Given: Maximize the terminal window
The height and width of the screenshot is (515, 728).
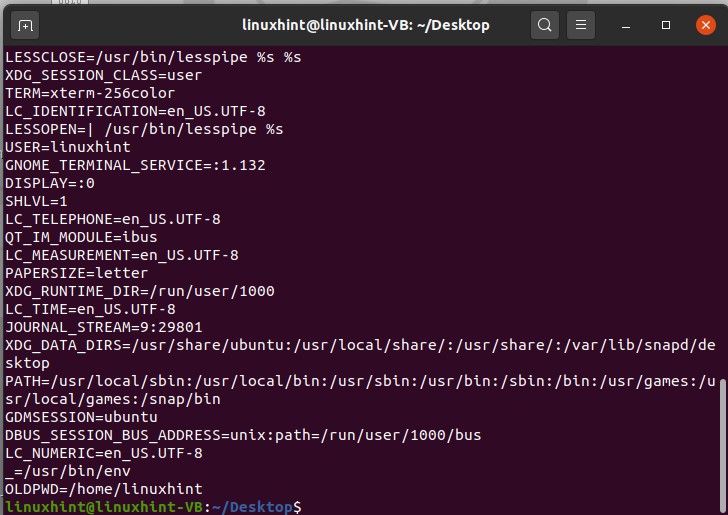Looking at the screenshot, I should click(666, 24).
